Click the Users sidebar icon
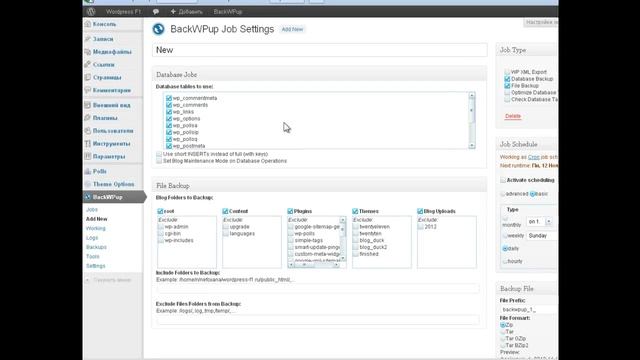The width and height of the screenshot is (640, 360). pyautogui.click(x=88, y=131)
